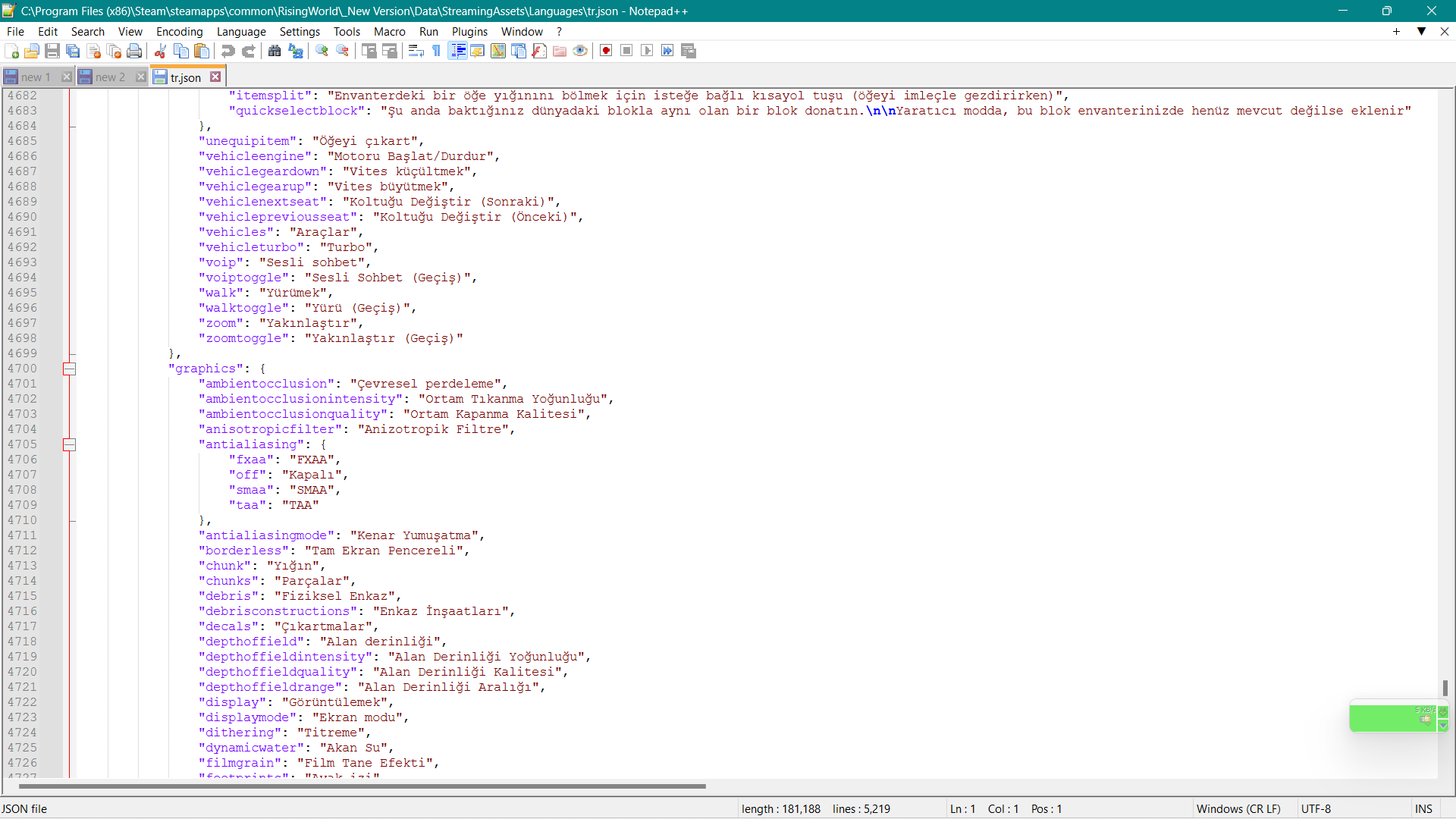Toggle the Show Indent Guide button

(x=458, y=51)
